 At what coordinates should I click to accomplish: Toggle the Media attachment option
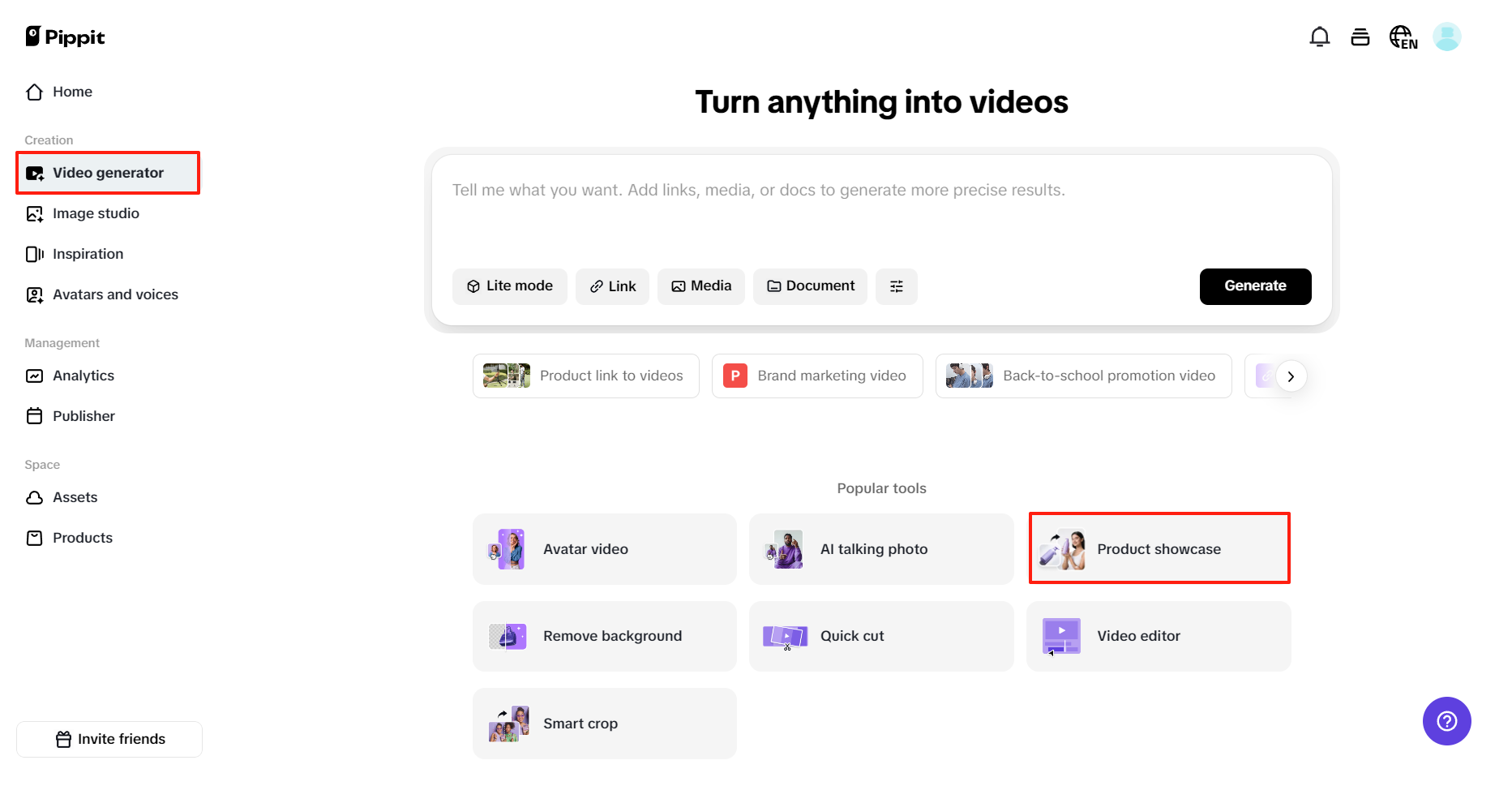coord(700,286)
